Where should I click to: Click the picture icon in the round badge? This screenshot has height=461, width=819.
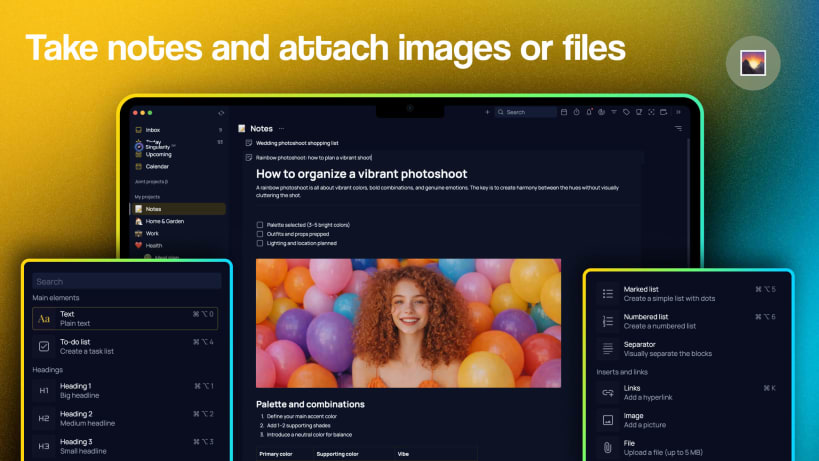tap(753, 63)
